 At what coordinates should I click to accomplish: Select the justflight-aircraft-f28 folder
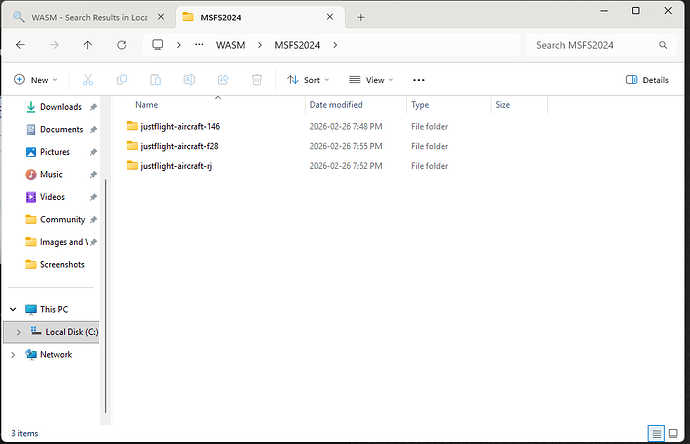tap(179, 146)
